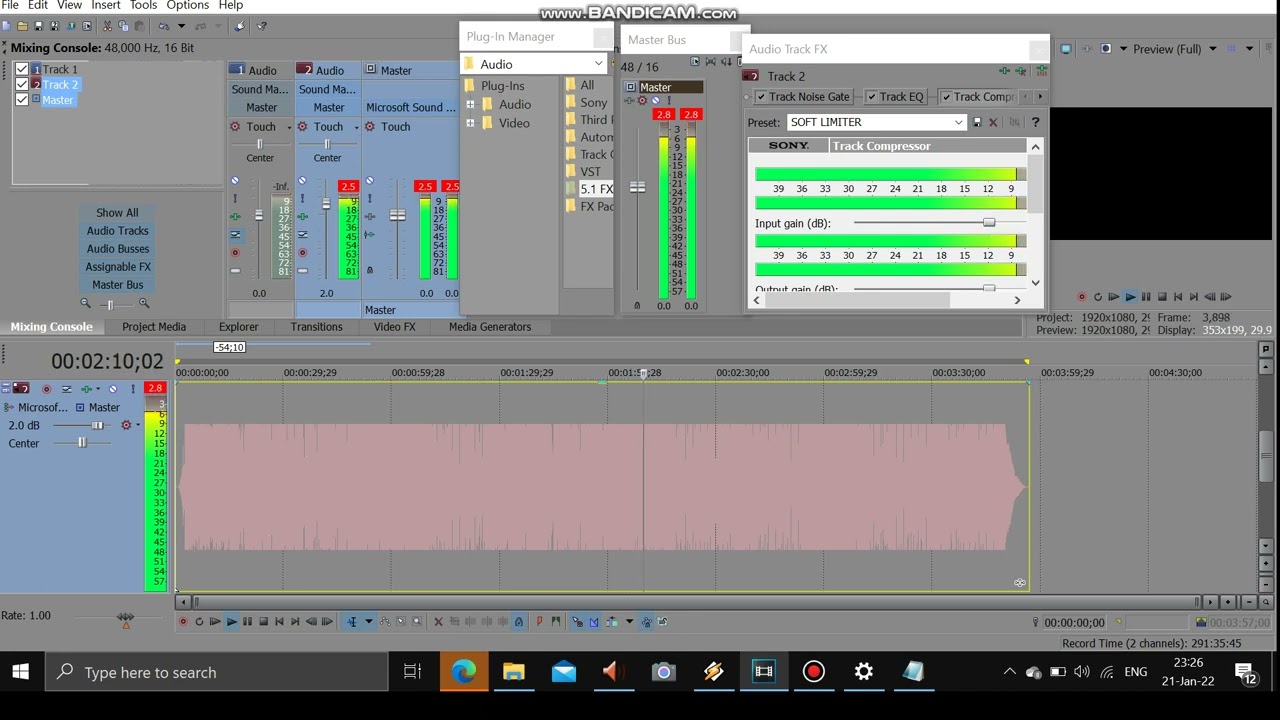
Task: Click the Record button in the timeline transport bar
Action: pyautogui.click(x=183, y=622)
